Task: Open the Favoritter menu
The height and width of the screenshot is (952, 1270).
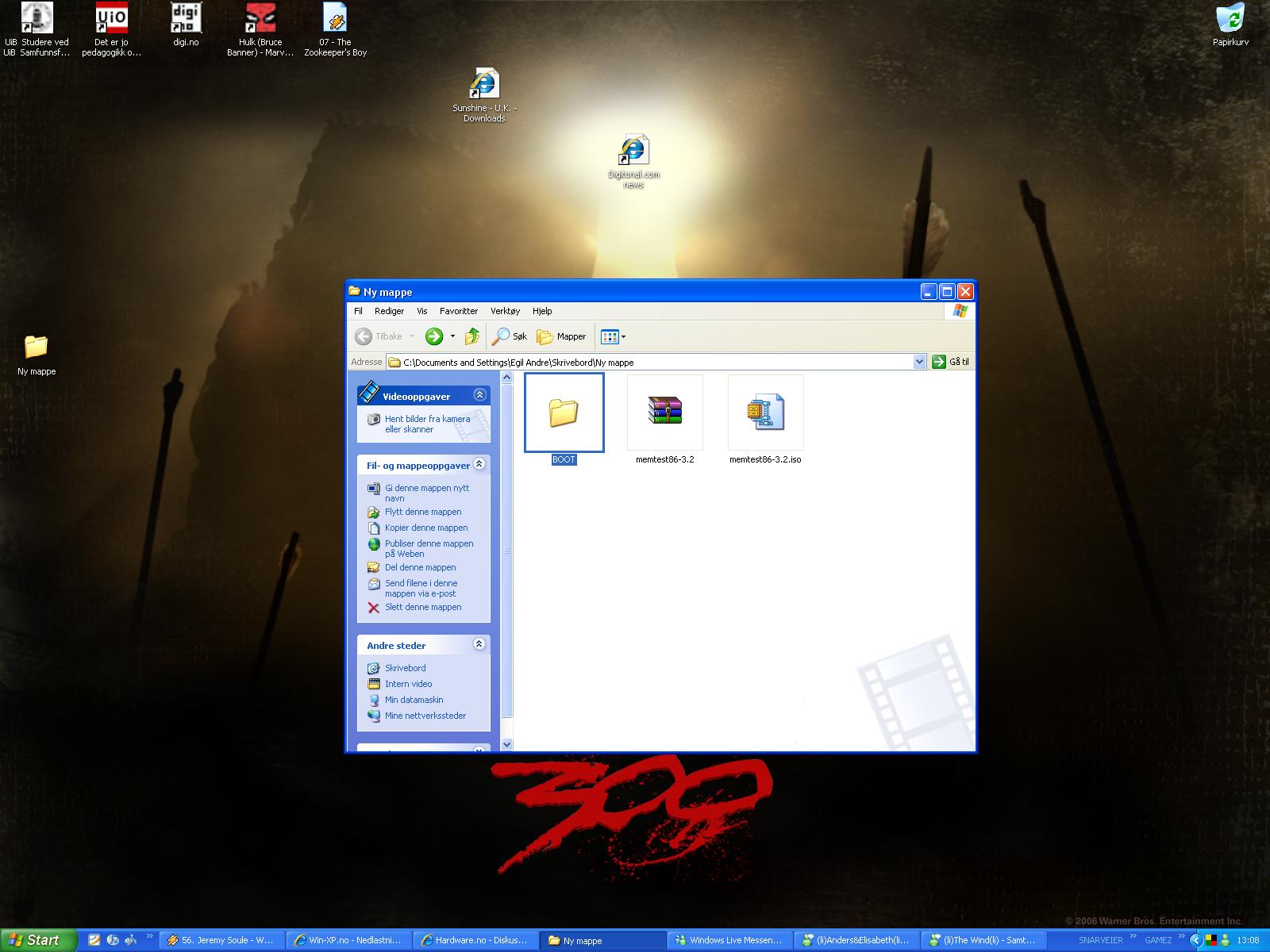Action: tap(459, 311)
